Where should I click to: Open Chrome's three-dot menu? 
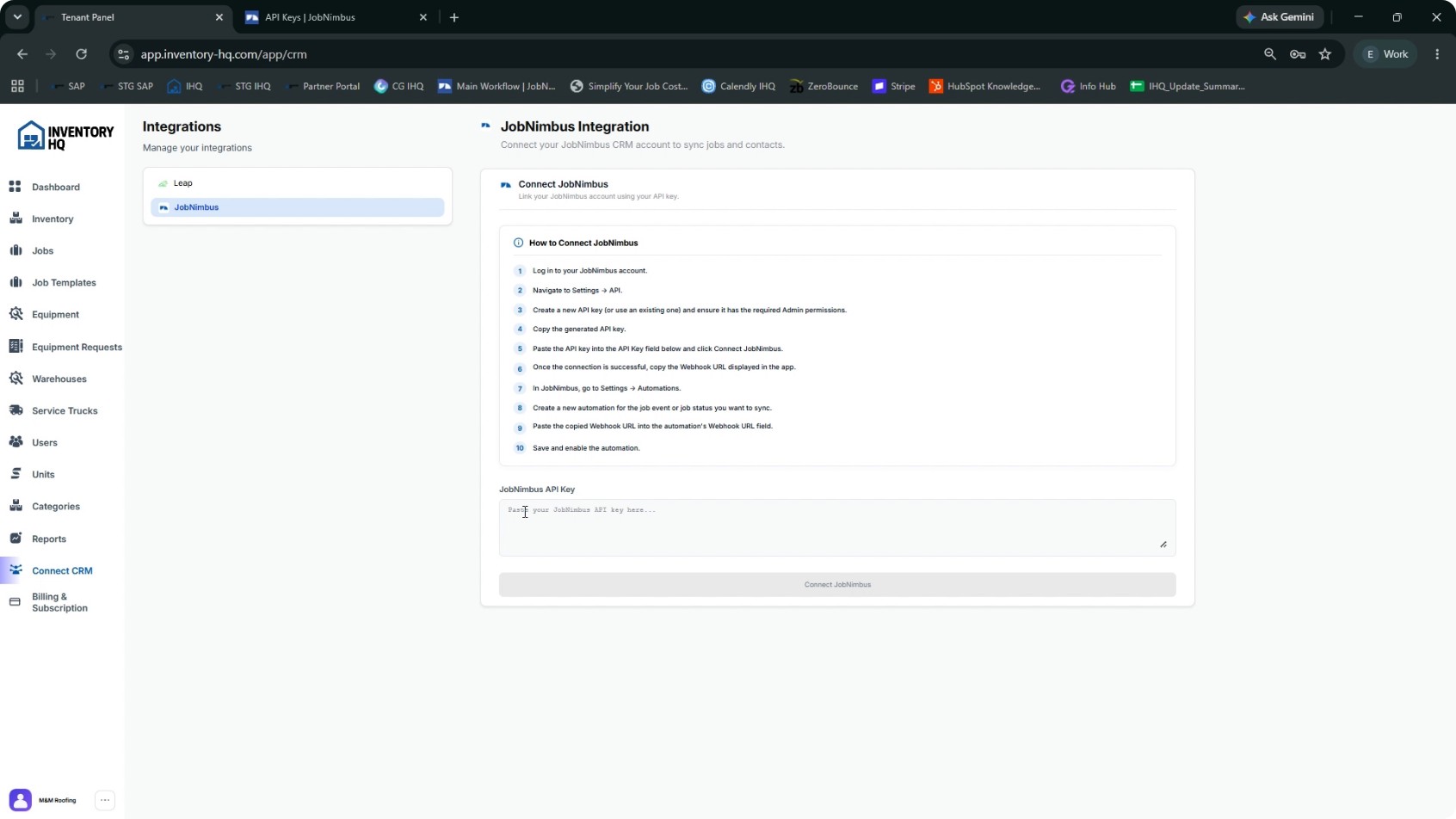point(1437,54)
